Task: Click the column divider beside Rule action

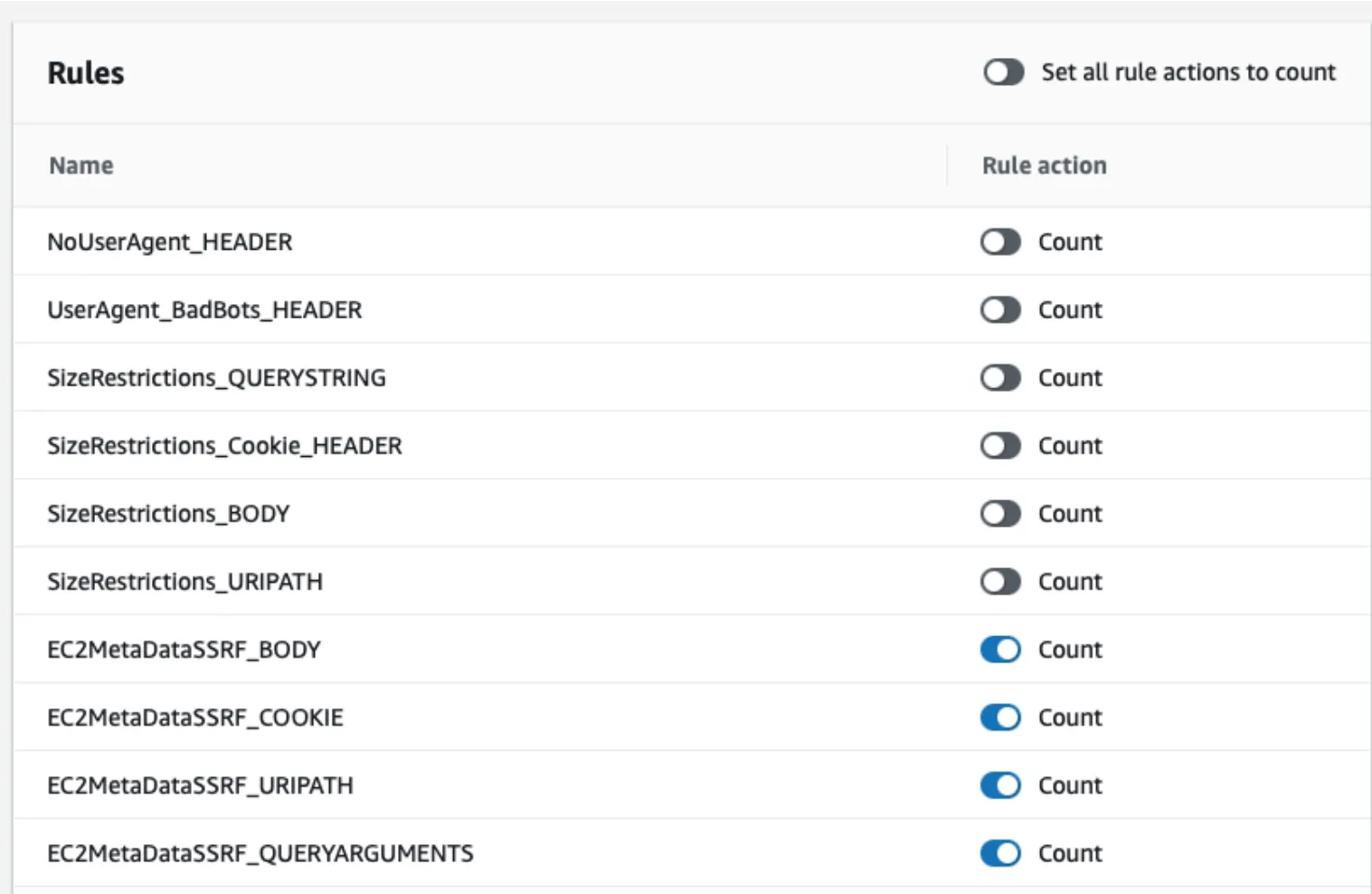Action: pyautogui.click(x=947, y=166)
